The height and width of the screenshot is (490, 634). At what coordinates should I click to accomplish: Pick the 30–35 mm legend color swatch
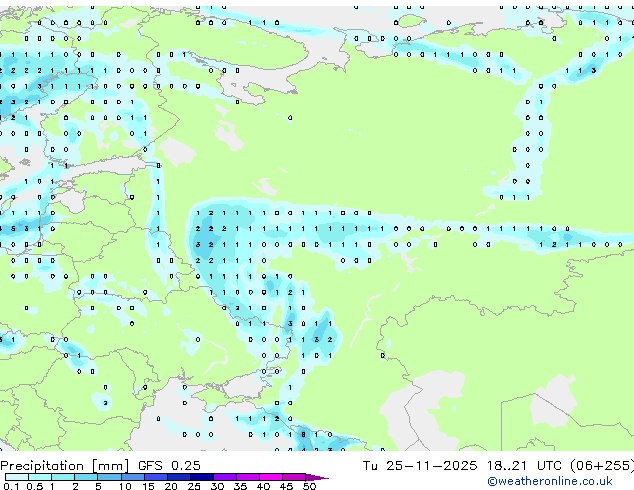tap(225, 477)
